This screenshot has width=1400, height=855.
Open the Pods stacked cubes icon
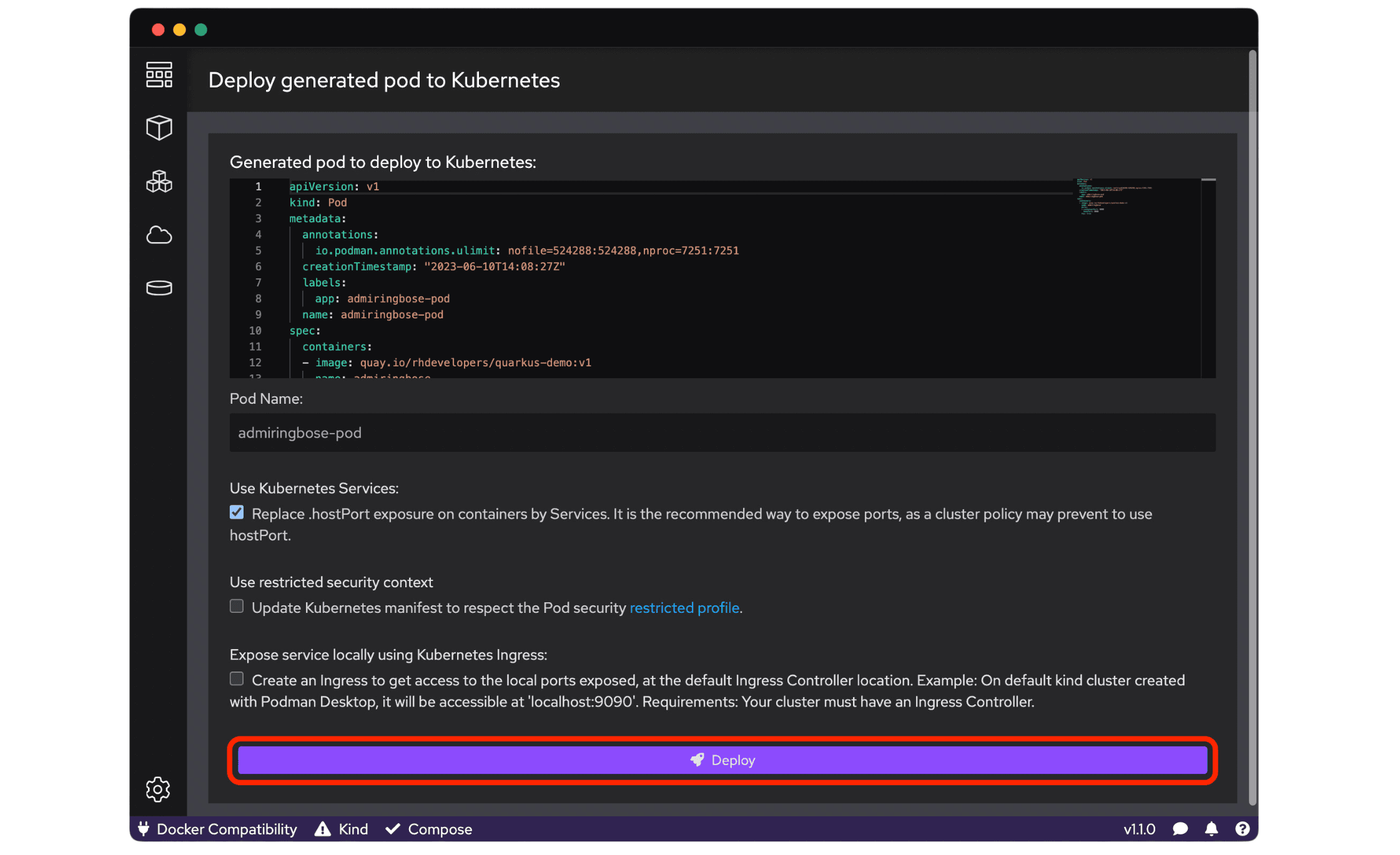(159, 181)
